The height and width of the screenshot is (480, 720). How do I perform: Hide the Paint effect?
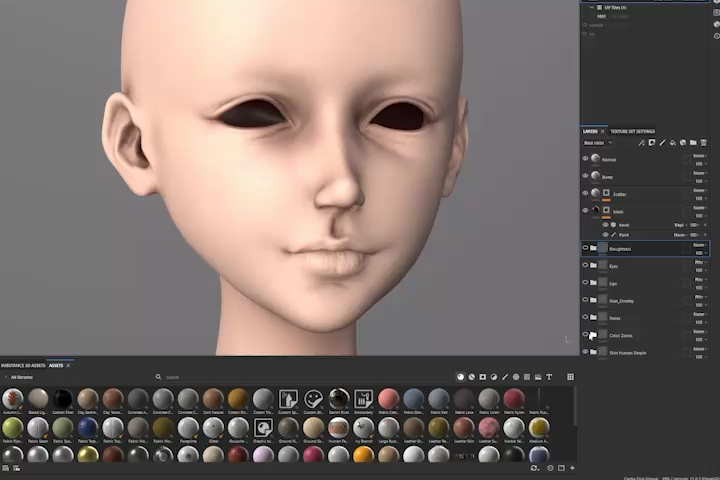[605, 235]
